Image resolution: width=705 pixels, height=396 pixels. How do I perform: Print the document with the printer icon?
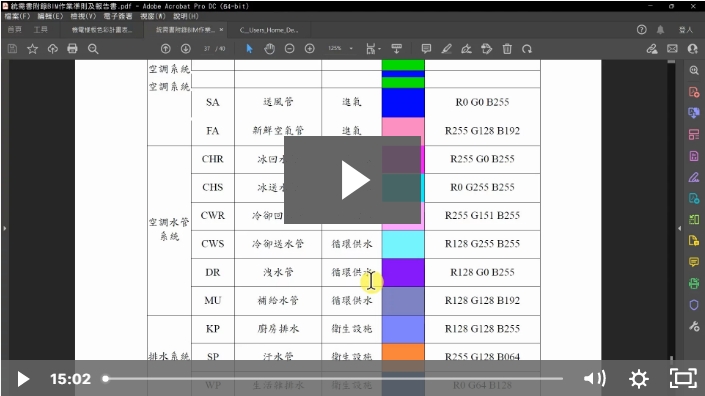(72, 49)
